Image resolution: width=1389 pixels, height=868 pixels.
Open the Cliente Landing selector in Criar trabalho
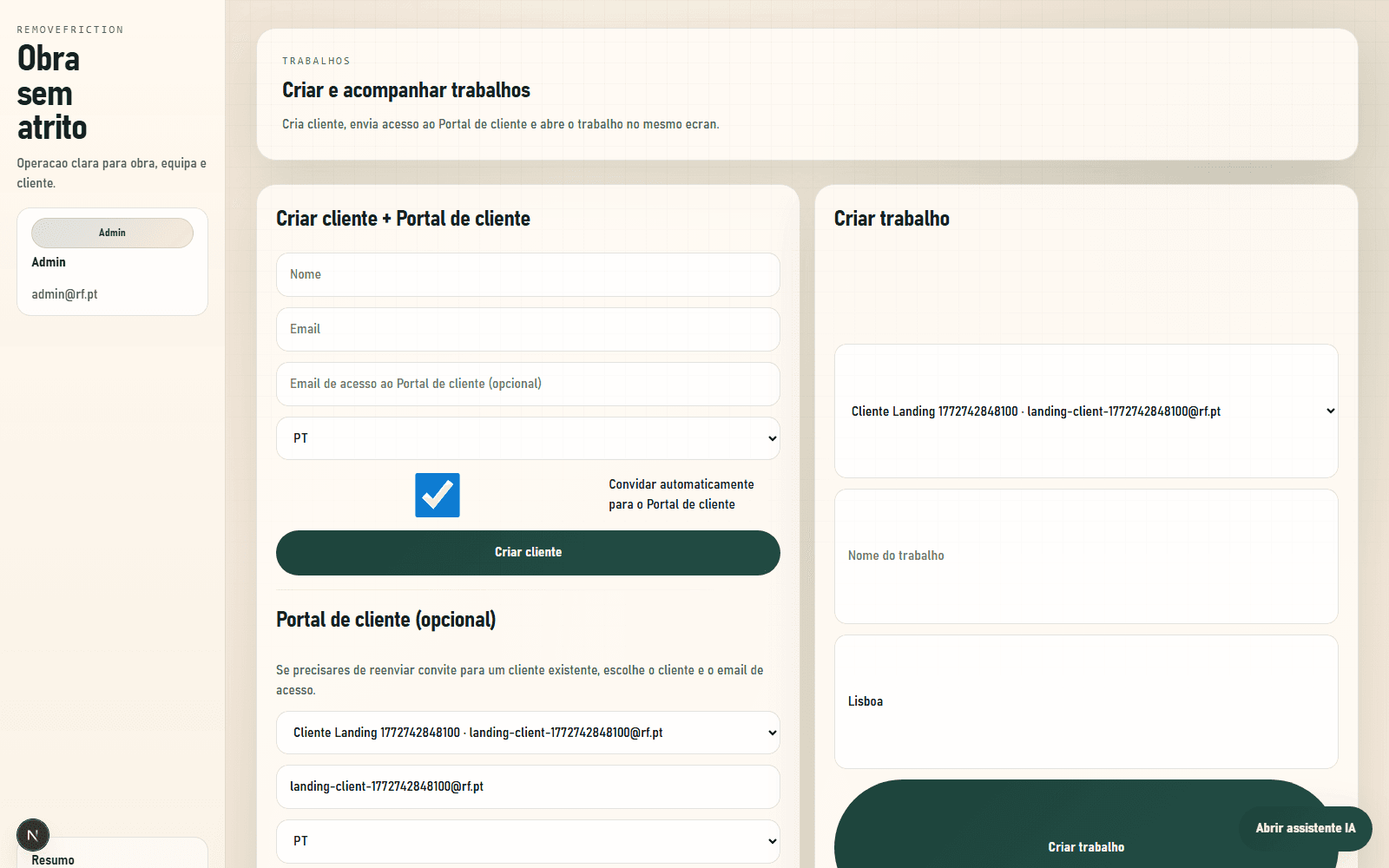(1085, 411)
